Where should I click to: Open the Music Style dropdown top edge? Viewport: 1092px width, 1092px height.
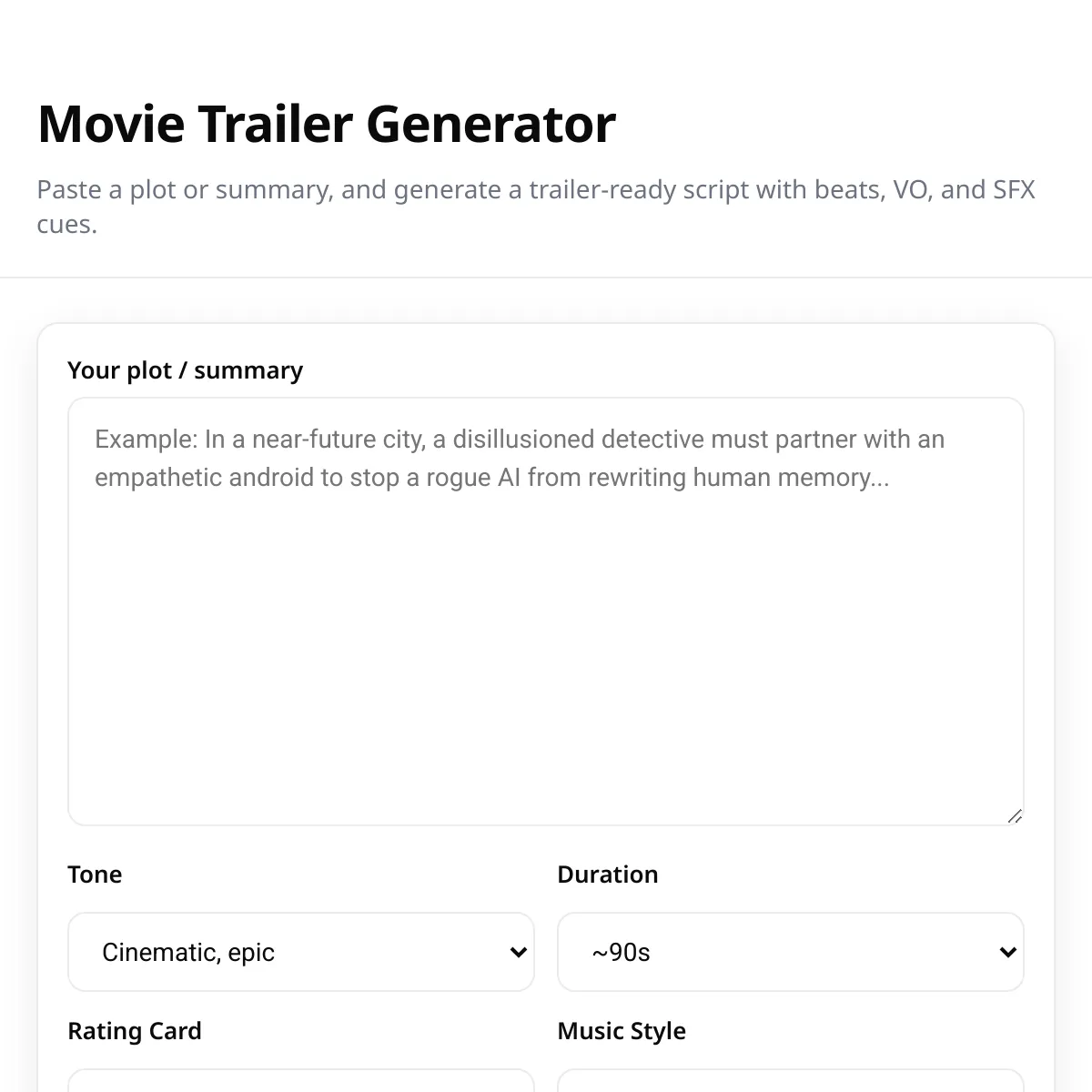click(x=790, y=1081)
